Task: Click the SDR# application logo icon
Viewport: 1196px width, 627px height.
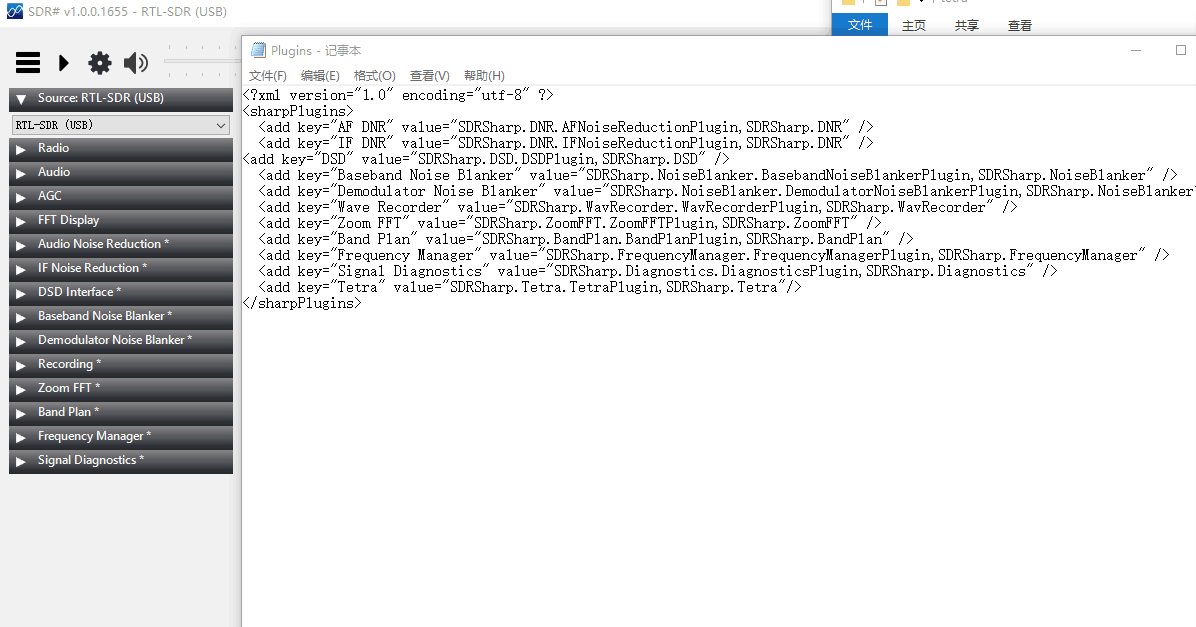Action: [x=14, y=11]
